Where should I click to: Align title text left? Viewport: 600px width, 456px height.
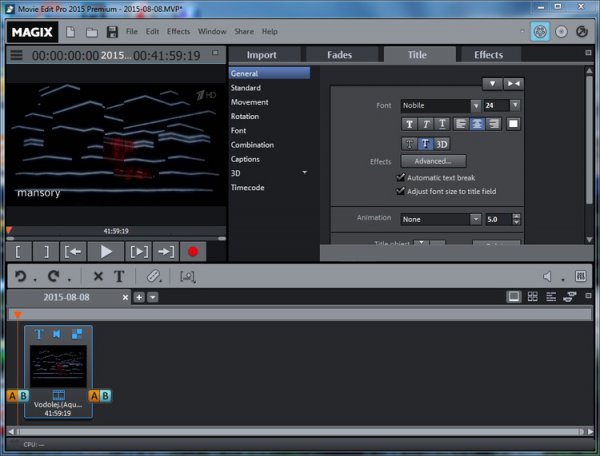pyautogui.click(x=461, y=124)
